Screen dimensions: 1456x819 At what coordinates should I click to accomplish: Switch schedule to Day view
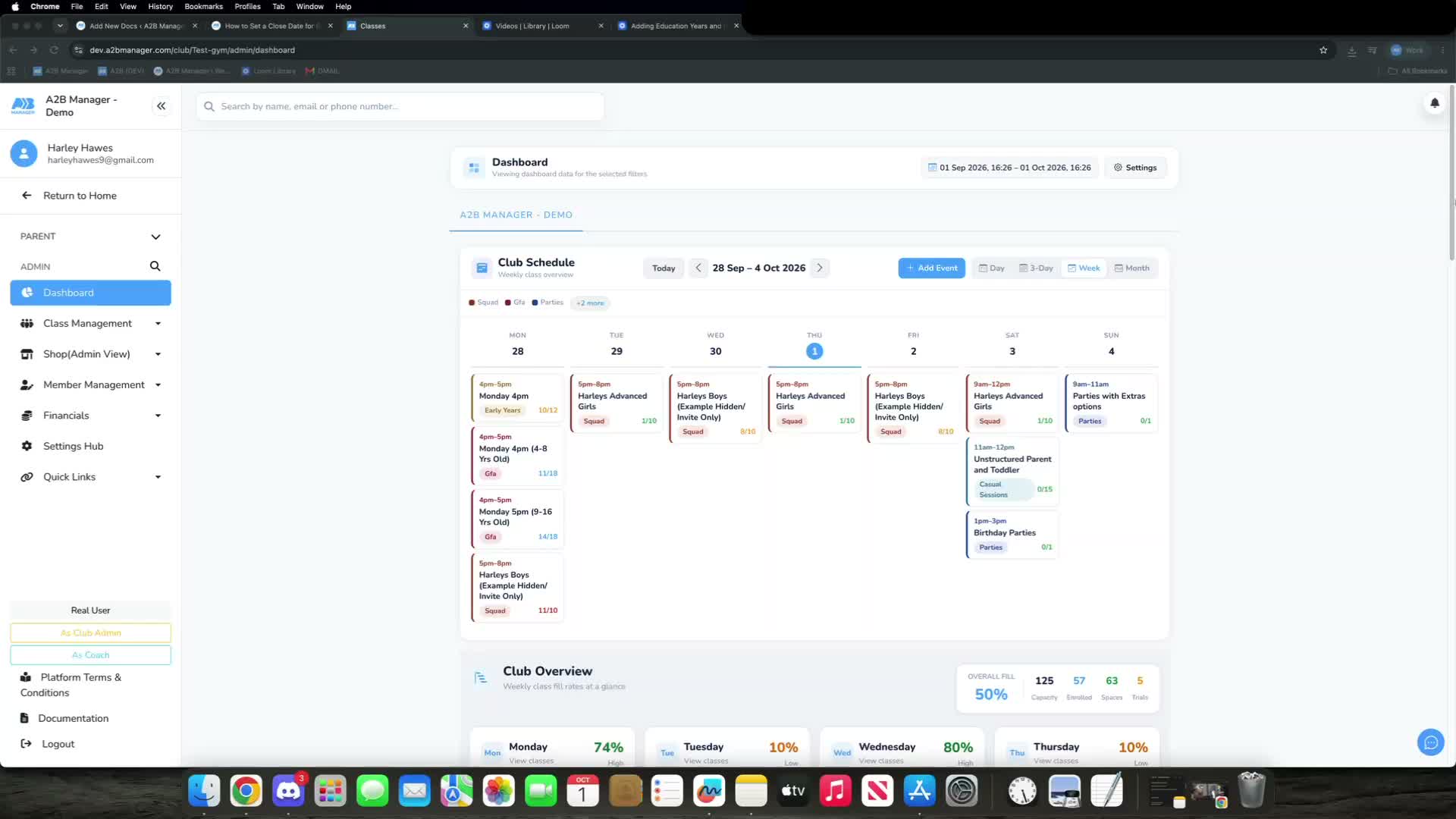coord(991,268)
